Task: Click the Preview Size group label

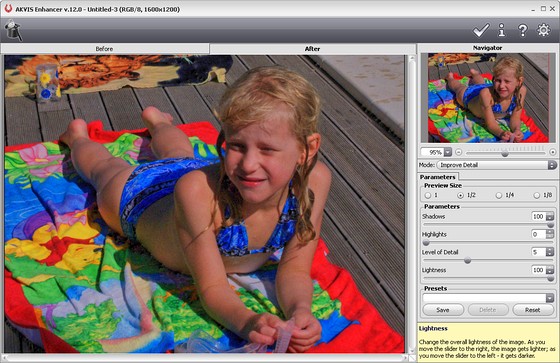Action: (443, 185)
